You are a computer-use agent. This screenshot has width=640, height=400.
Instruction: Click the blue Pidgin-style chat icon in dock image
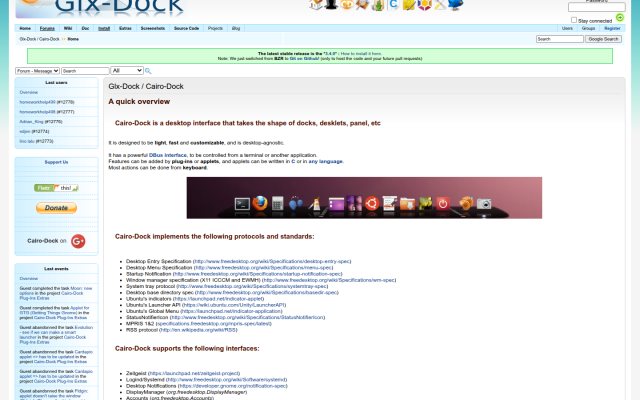tap(296, 203)
